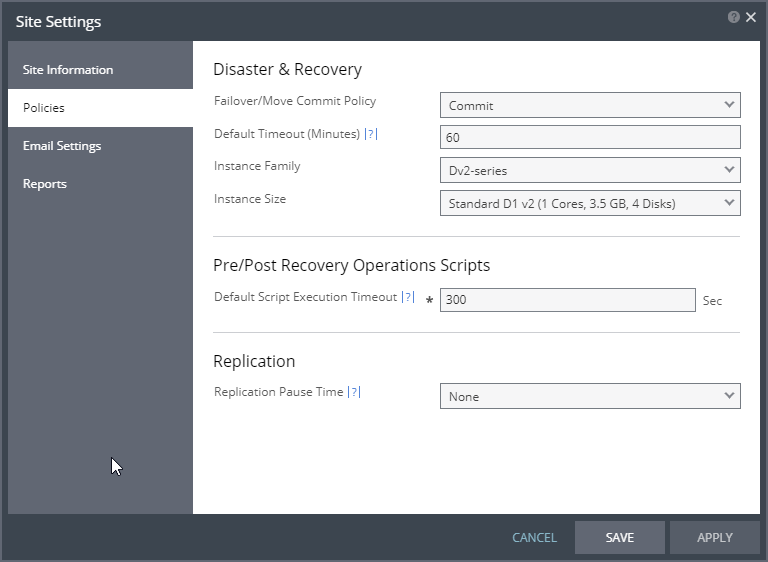Click the Site Settings title text
This screenshot has width=768, height=562.
pos(58,22)
